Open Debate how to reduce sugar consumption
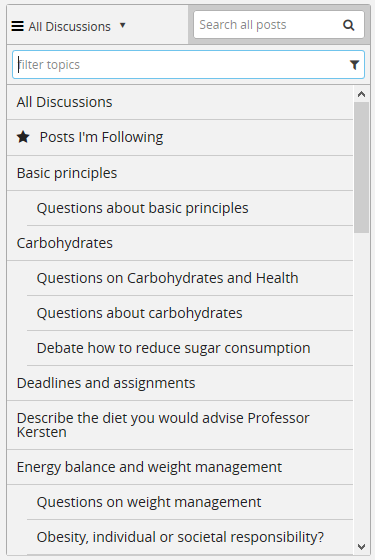This screenshot has width=376, height=560. pos(190,348)
